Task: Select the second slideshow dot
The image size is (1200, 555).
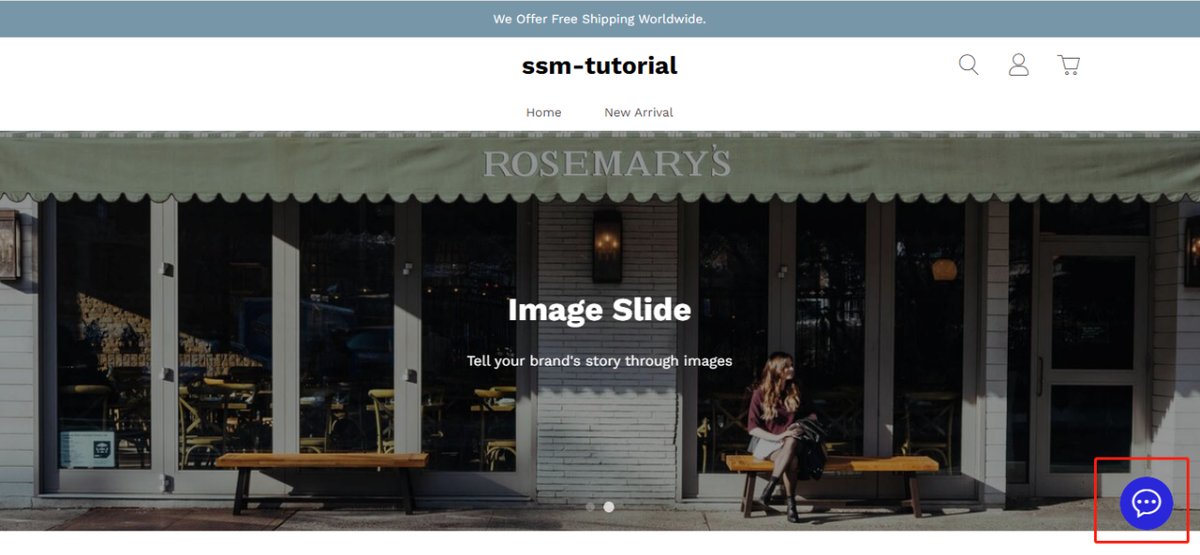Action: coord(609,507)
